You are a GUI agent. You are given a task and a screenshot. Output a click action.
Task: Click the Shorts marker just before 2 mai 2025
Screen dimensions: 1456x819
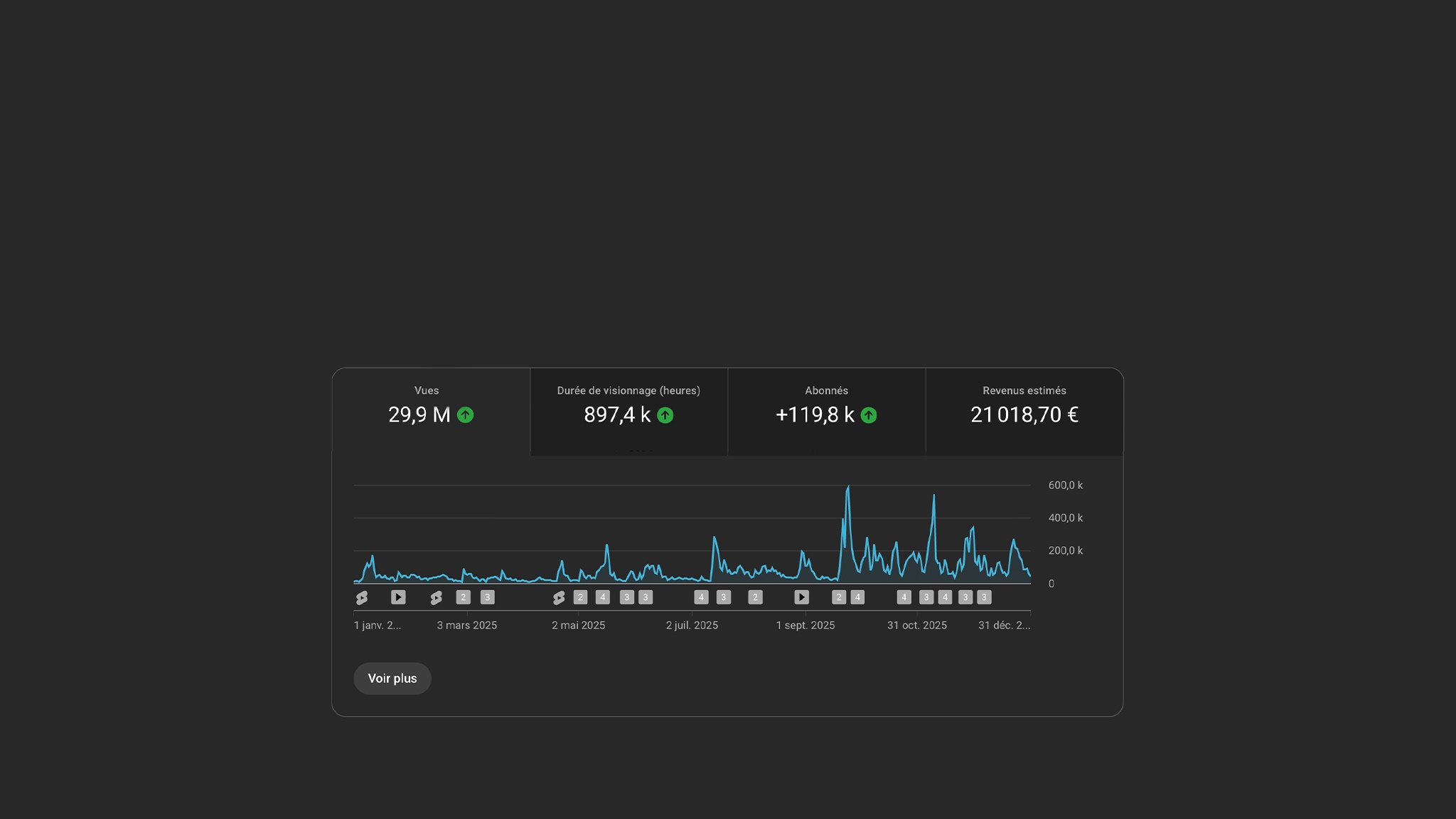559,598
